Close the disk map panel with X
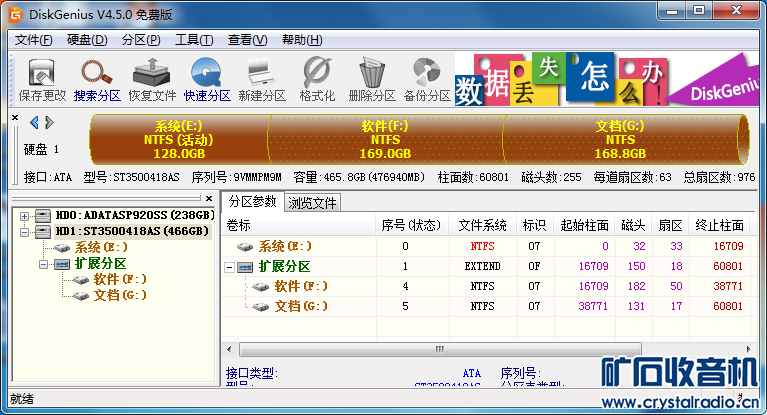Viewport: 767px width, 415px height. (15, 117)
